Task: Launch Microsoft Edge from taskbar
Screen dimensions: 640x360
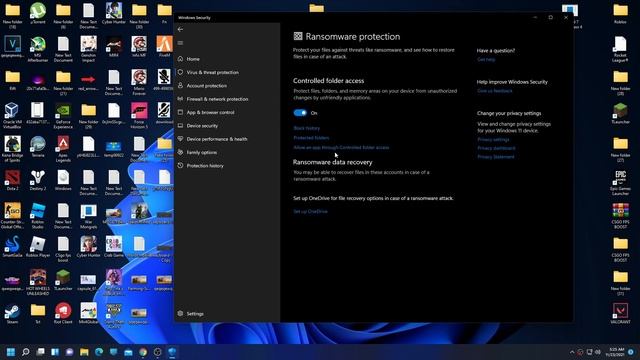Action: point(99,352)
